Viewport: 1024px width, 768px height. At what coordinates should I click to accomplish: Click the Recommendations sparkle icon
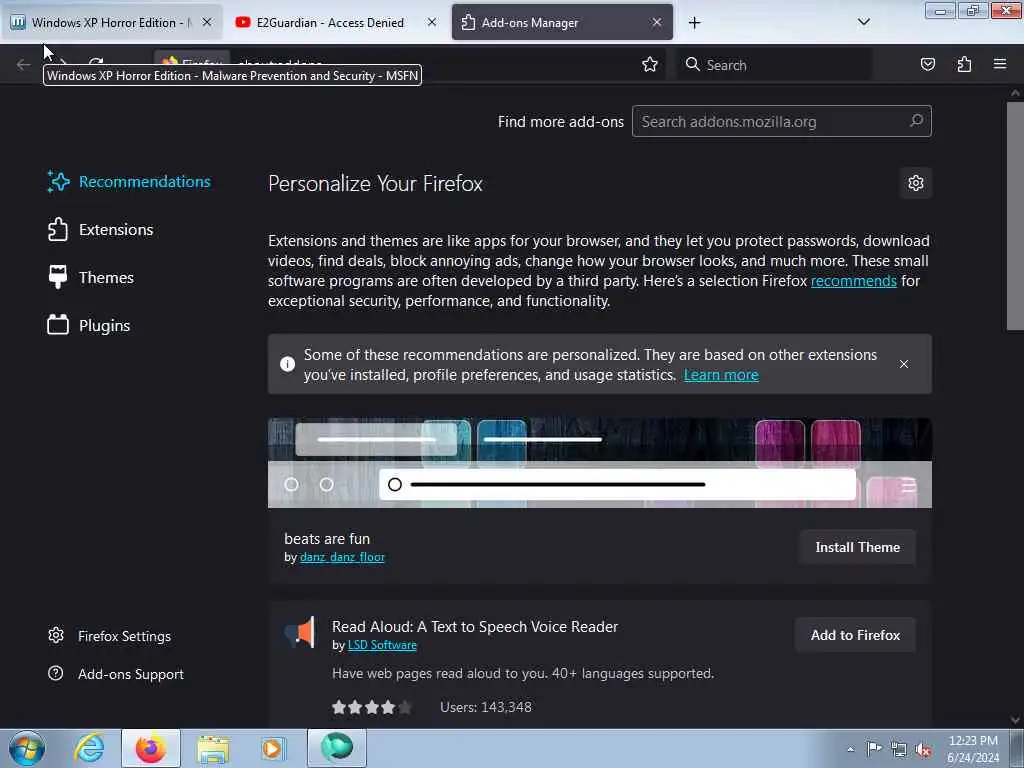pyautogui.click(x=57, y=181)
